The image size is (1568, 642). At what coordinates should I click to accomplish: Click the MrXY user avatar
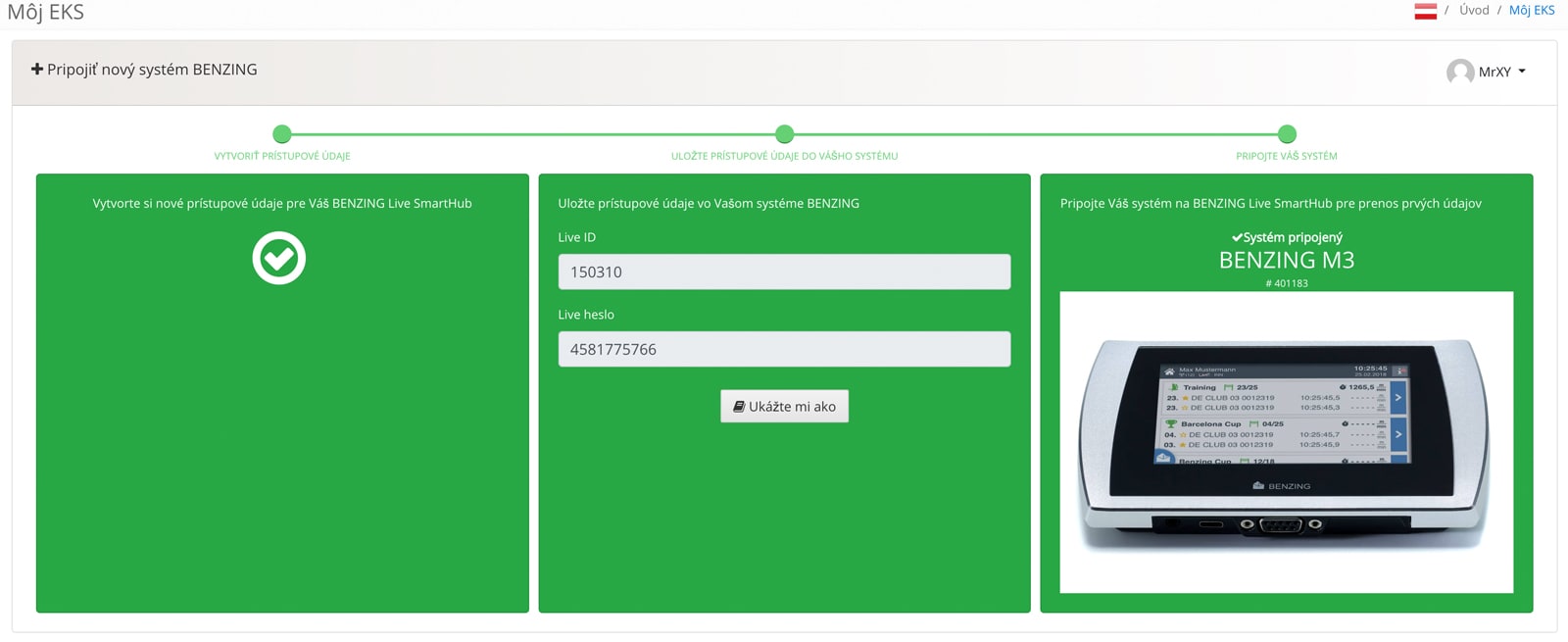(x=1460, y=72)
